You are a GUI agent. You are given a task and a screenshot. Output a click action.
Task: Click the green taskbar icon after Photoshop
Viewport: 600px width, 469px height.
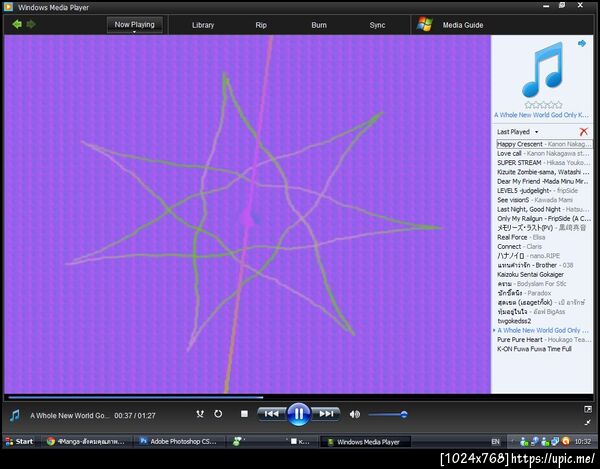coord(237,441)
